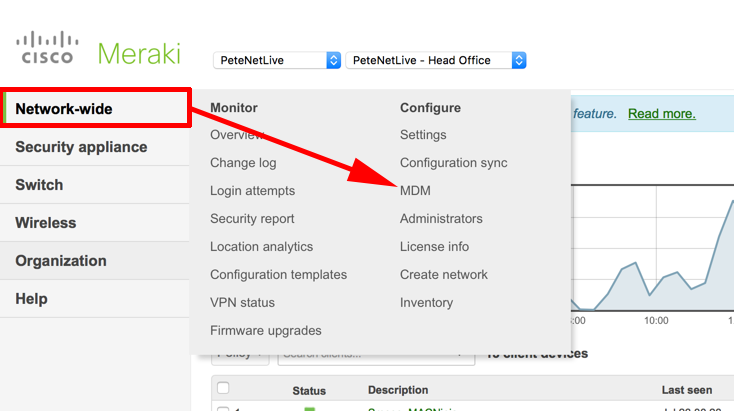The height and width of the screenshot is (411, 734).
Task: Sort clients by Last seen column
Action: (687, 390)
